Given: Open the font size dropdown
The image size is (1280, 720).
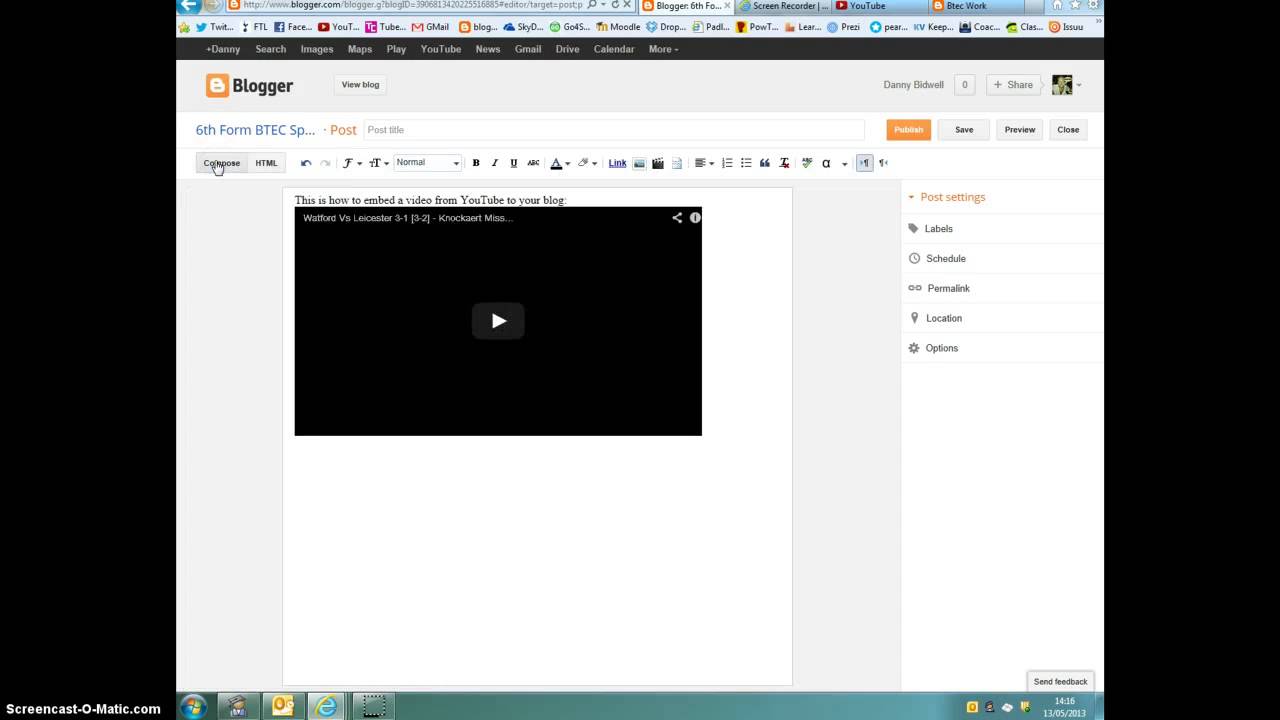Looking at the screenshot, I should coord(378,163).
